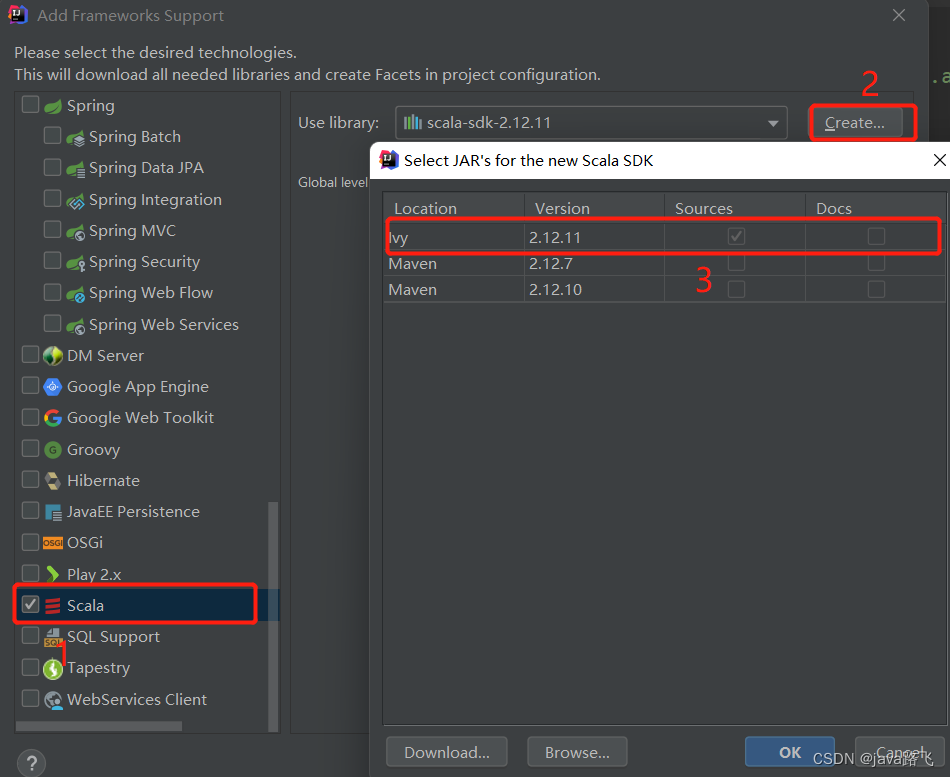950x777 pixels.
Task: Check Docs checkbox for Ivy 2.12.11
Action: pyautogui.click(x=876, y=236)
